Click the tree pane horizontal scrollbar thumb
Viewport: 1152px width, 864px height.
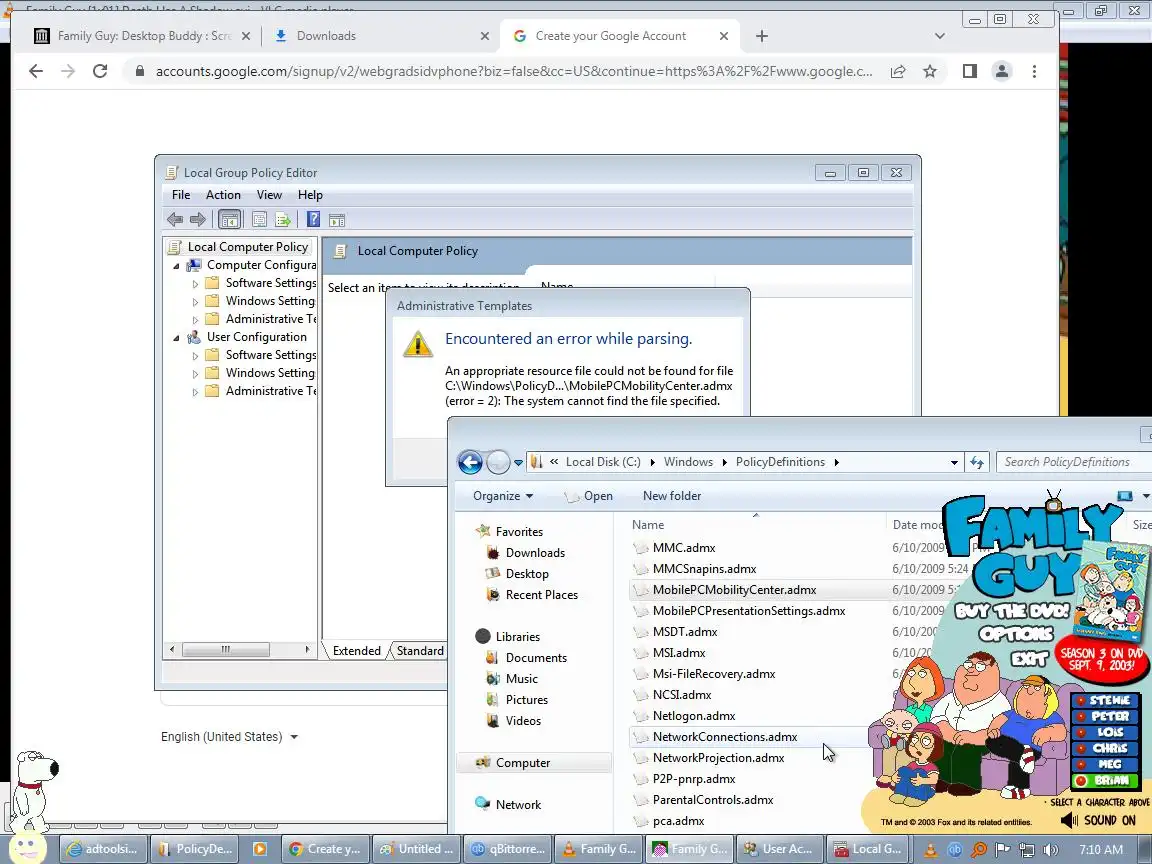click(x=226, y=649)
